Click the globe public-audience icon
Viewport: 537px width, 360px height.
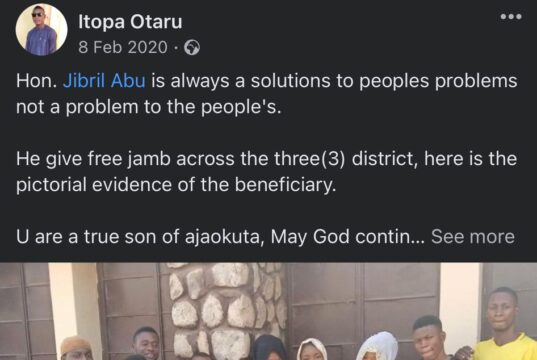pos(192,47)
